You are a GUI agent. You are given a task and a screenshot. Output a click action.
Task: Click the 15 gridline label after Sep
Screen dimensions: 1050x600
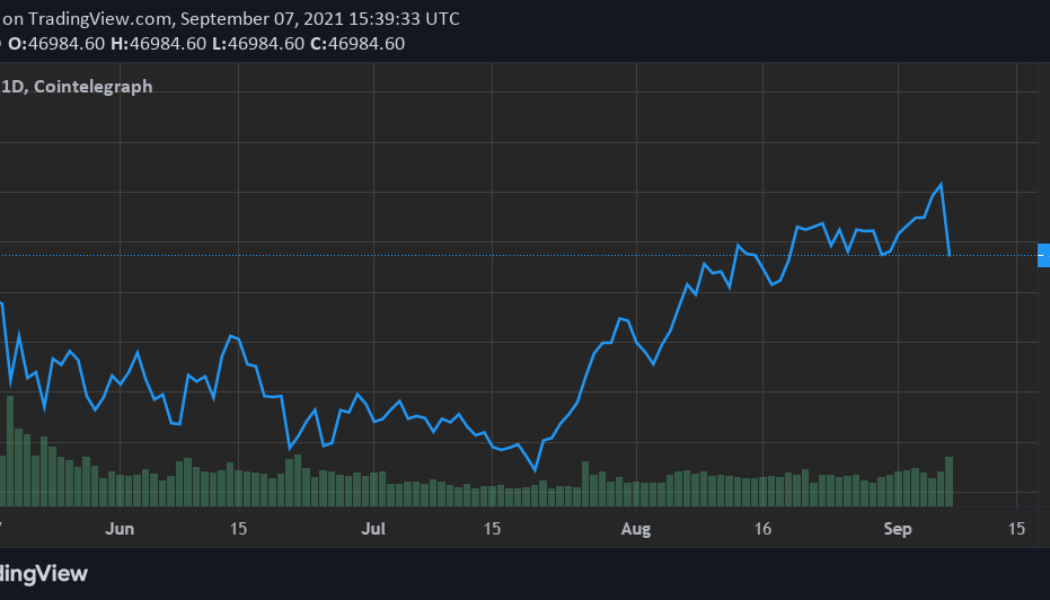pos(1017,528)
